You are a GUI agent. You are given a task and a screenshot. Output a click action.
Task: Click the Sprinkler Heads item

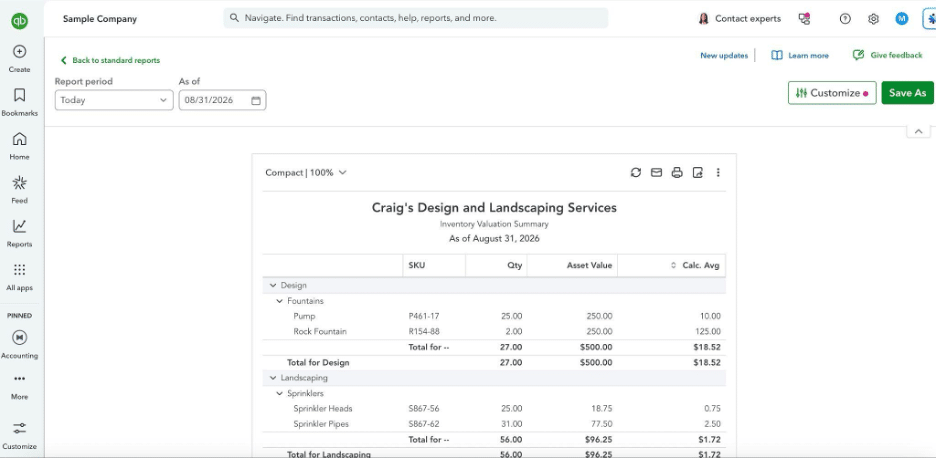(323, 408)
